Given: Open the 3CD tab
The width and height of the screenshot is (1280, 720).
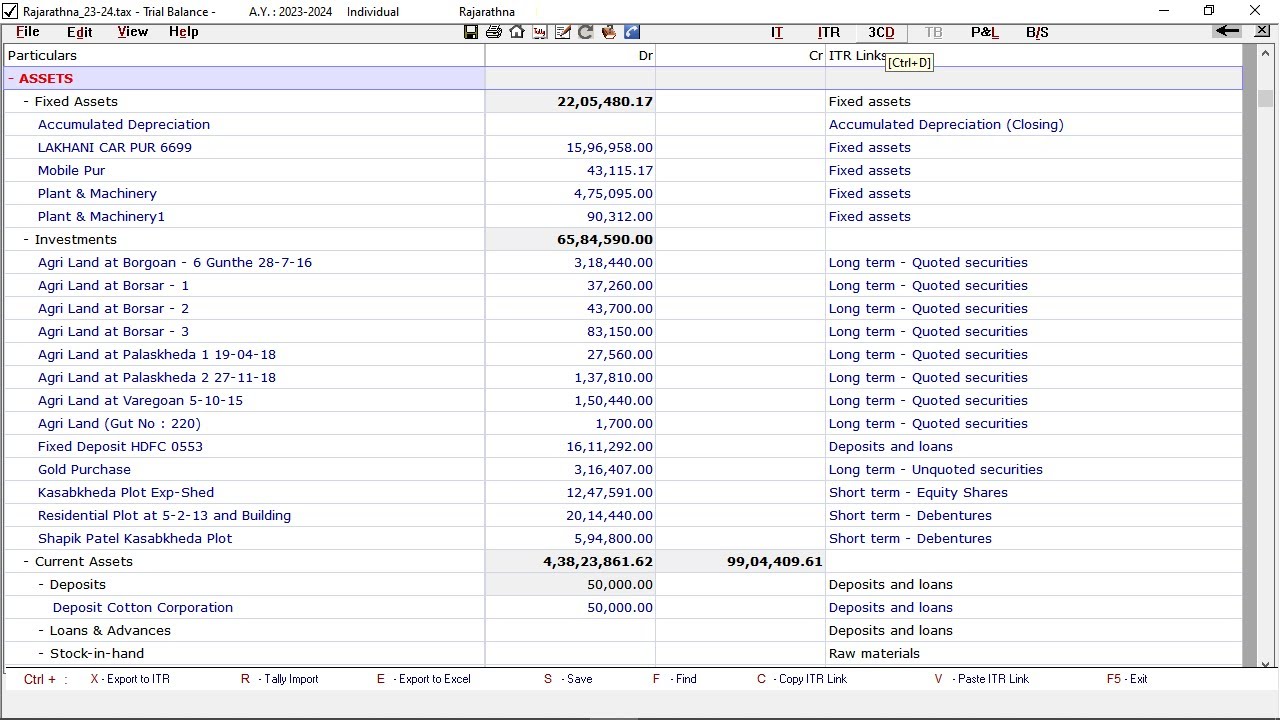Looking at the screenshot, I should tap(881, 33).
